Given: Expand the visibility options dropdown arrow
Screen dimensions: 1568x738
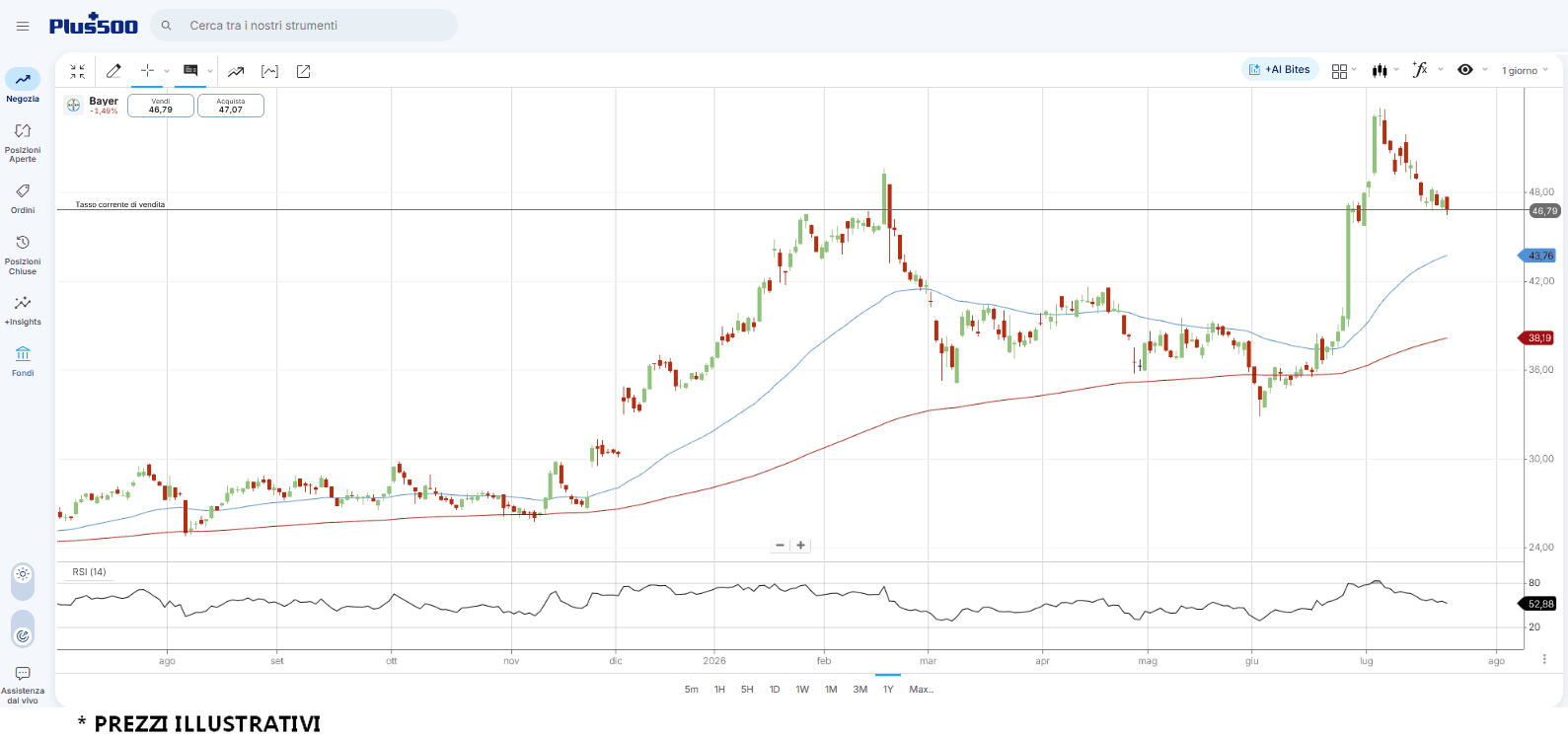Looking at the screenshot, I should [x=1485, y=70].
